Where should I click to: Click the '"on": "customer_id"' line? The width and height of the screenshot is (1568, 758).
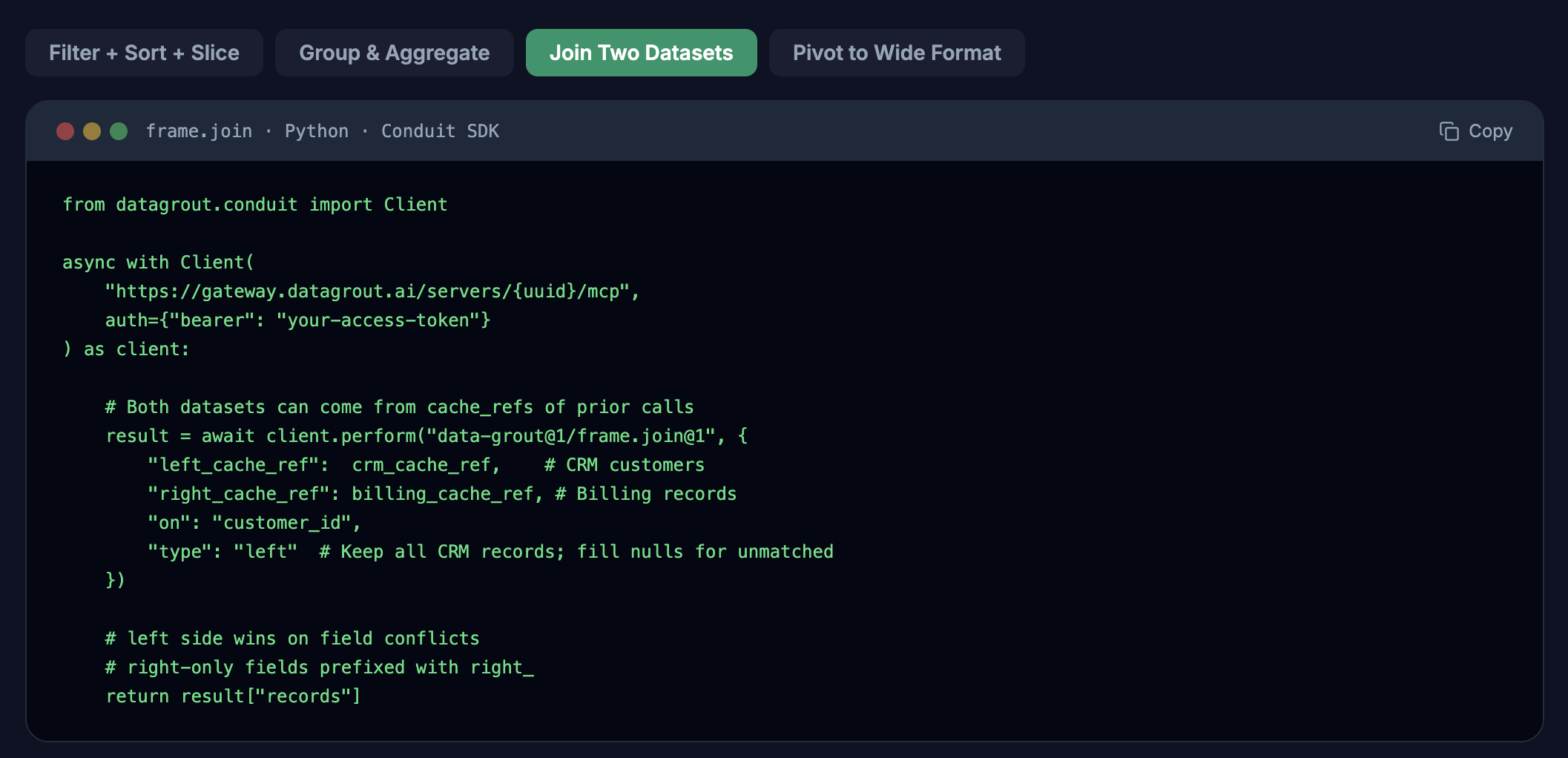tap(254, 523)
